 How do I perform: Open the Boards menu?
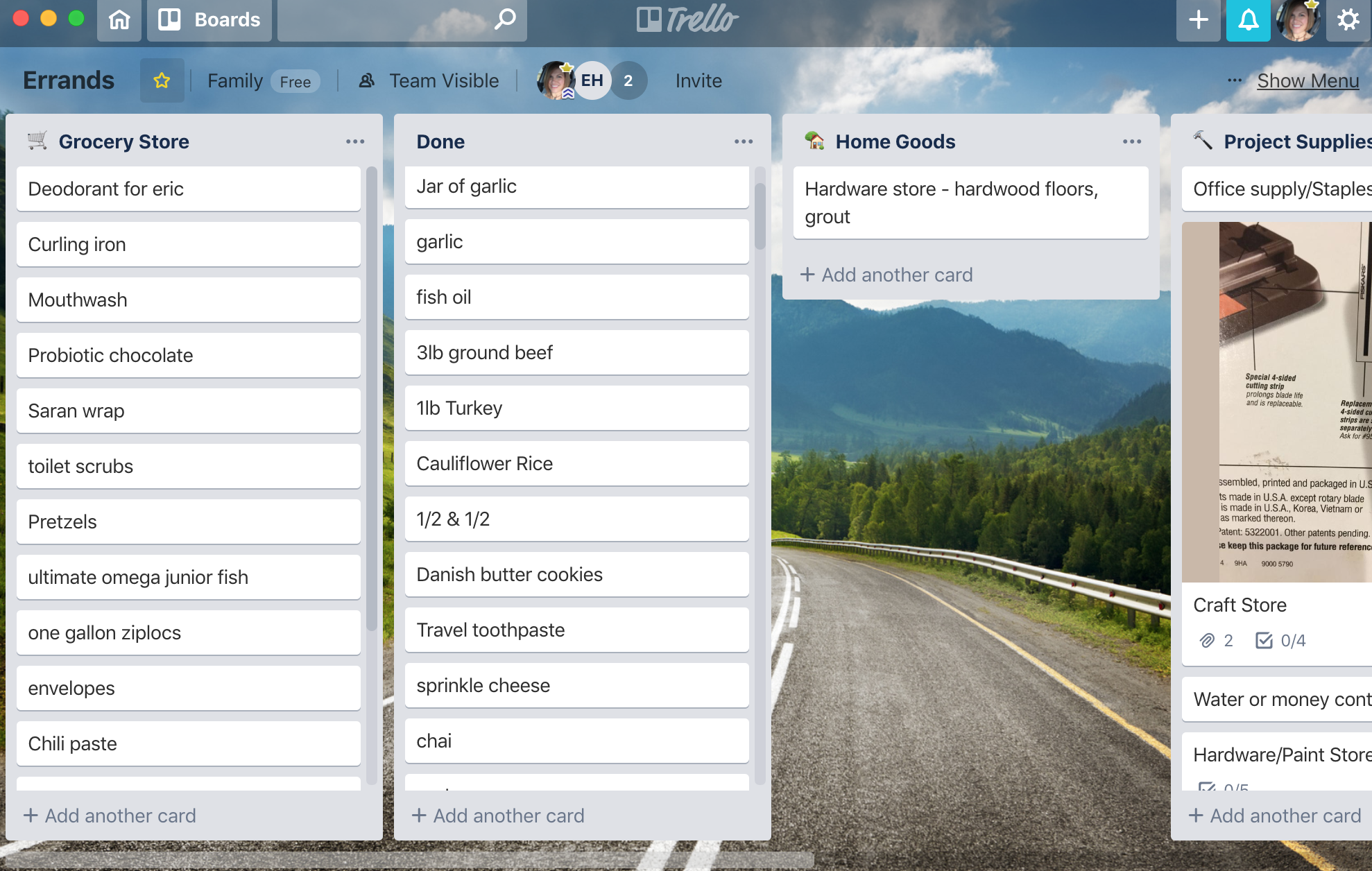209,19
